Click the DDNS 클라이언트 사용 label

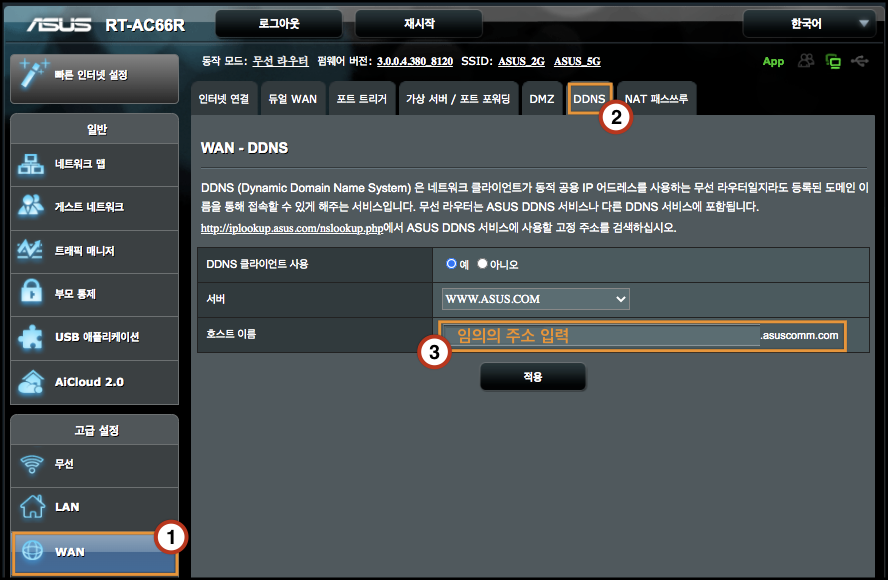257,264
